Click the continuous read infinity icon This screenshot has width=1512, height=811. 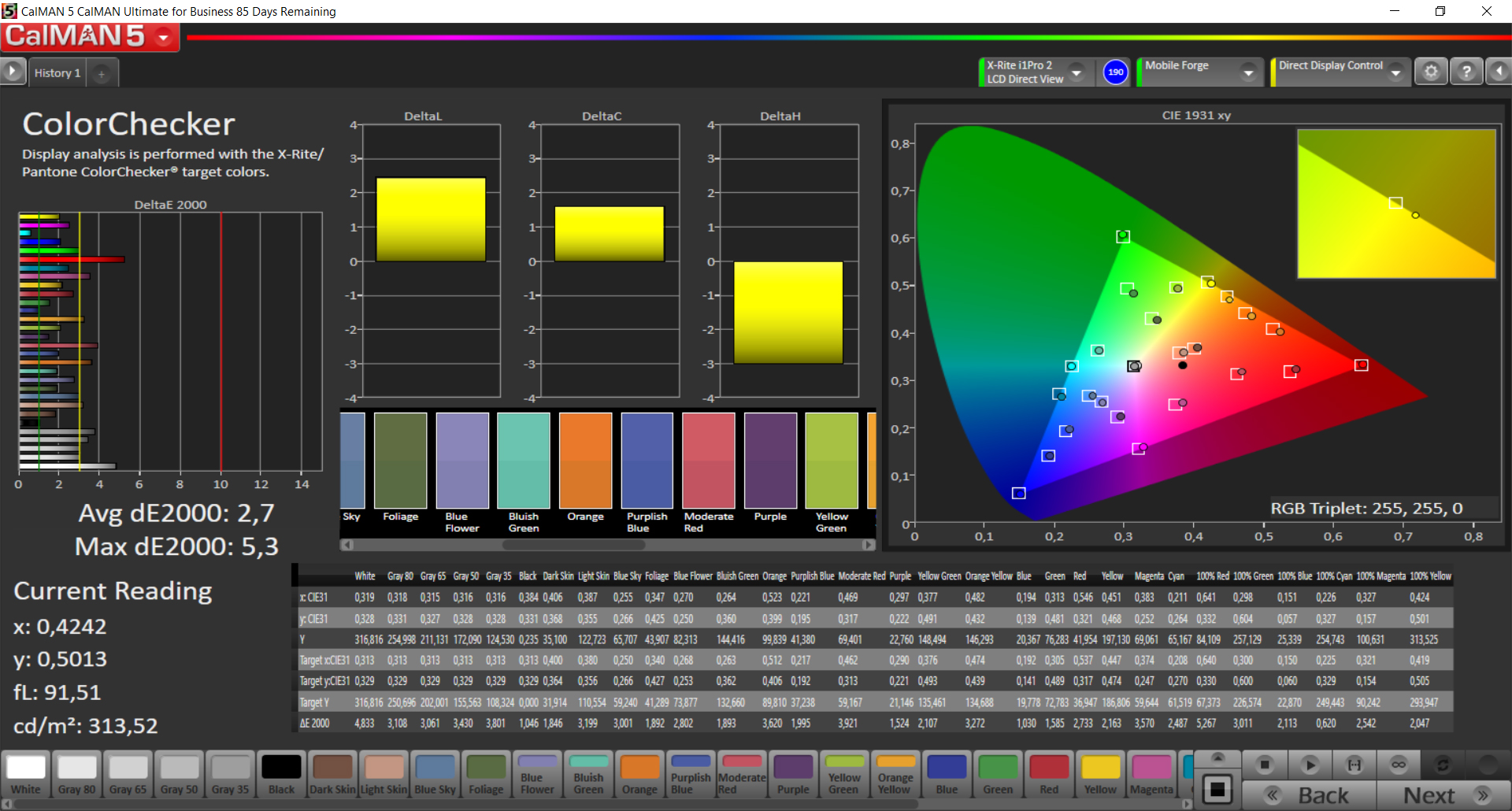[x=1398, y=765]
